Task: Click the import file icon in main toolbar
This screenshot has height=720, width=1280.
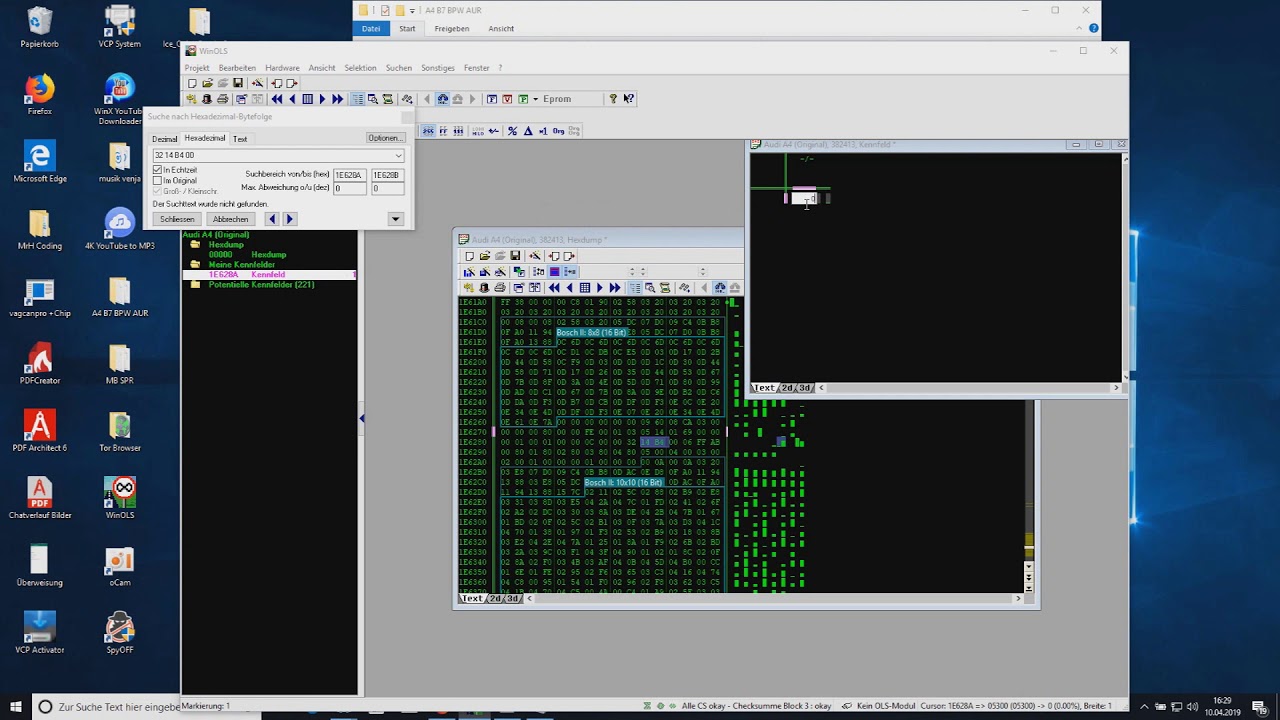Action: (277, 84)
